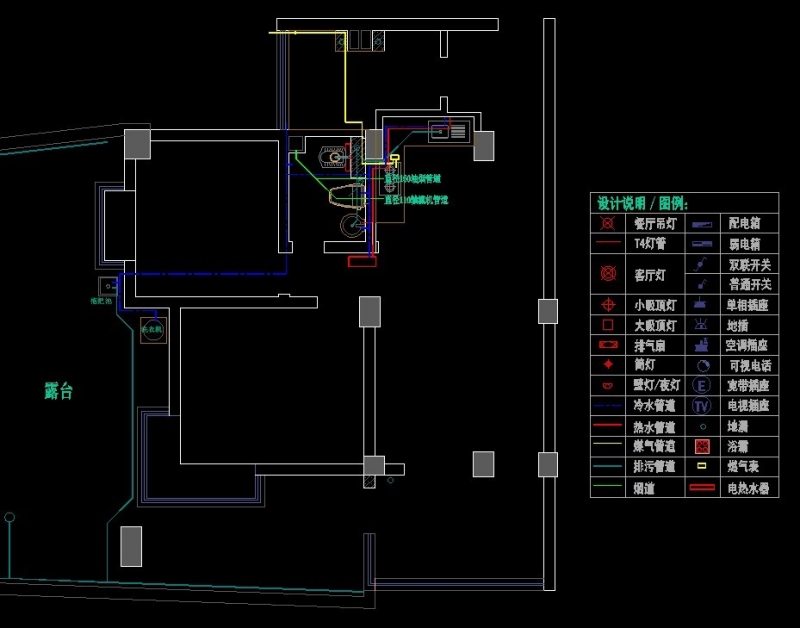Click the red electric water heater in plan
Screen dimensions: 800x628
[361, 262]
